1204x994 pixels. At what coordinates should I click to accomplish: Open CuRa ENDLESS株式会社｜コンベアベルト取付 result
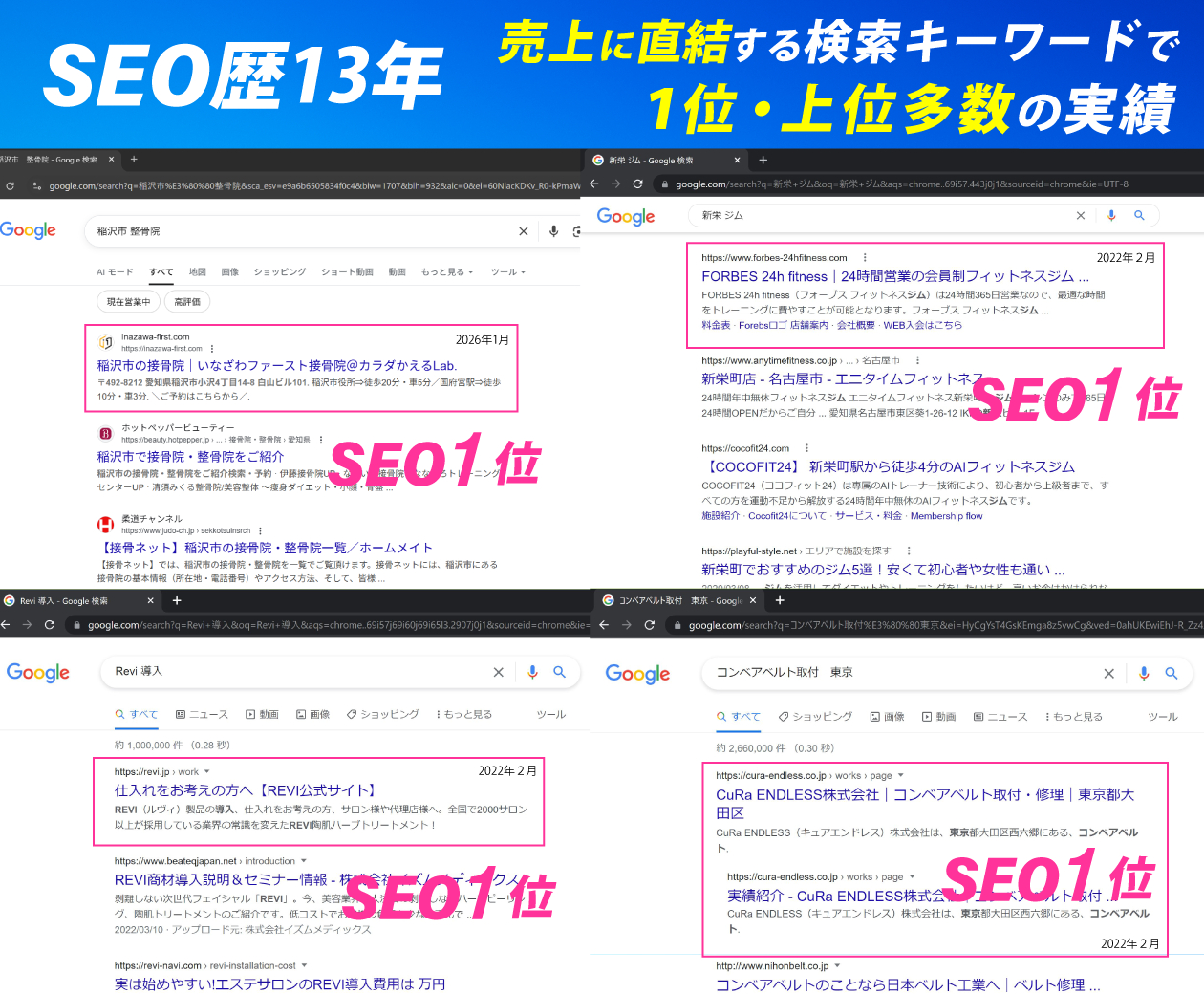coord(925,803)
